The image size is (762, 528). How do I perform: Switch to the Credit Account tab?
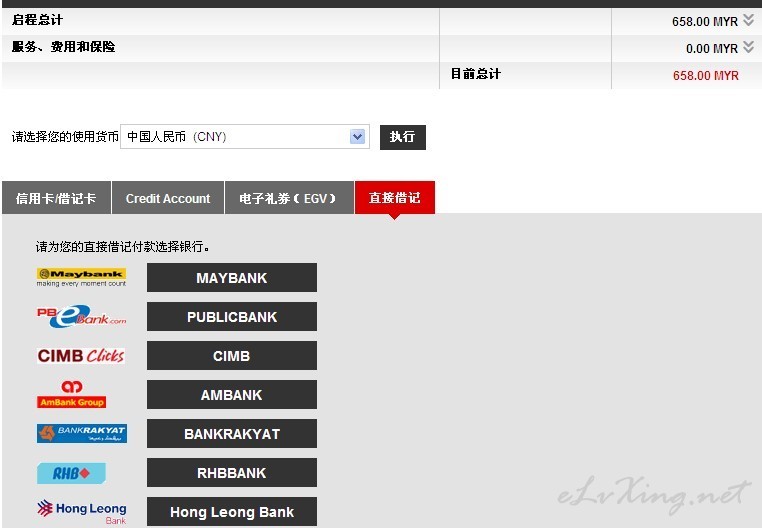tap(168, 198)
